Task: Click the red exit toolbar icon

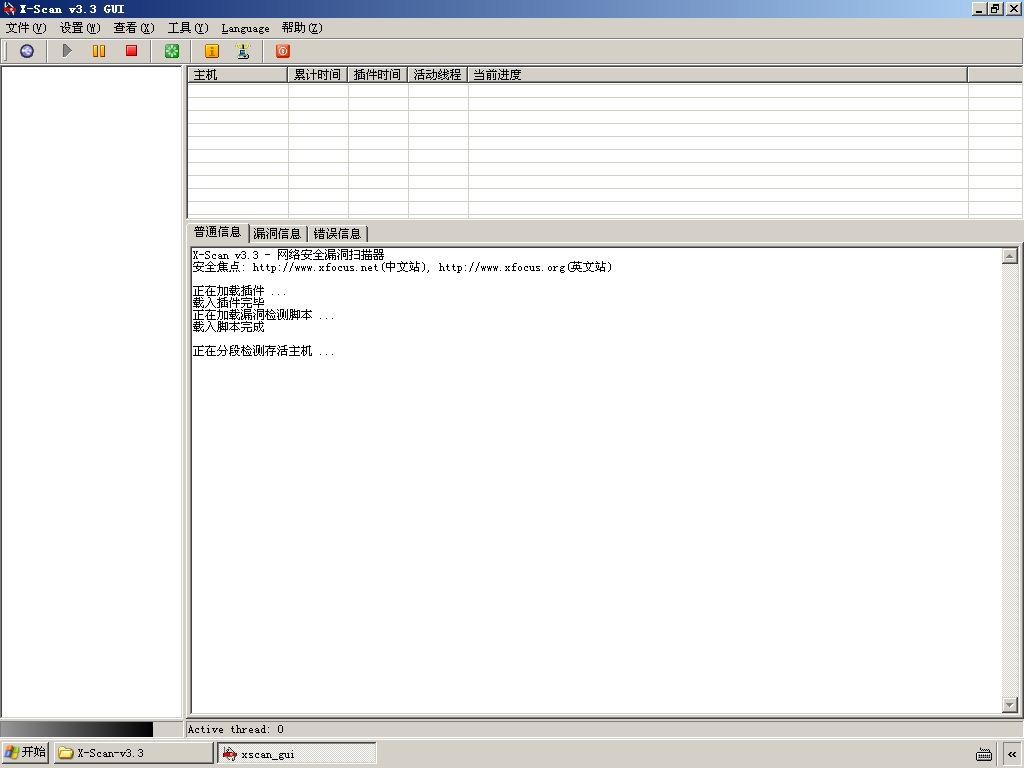Action: point(283,51)
